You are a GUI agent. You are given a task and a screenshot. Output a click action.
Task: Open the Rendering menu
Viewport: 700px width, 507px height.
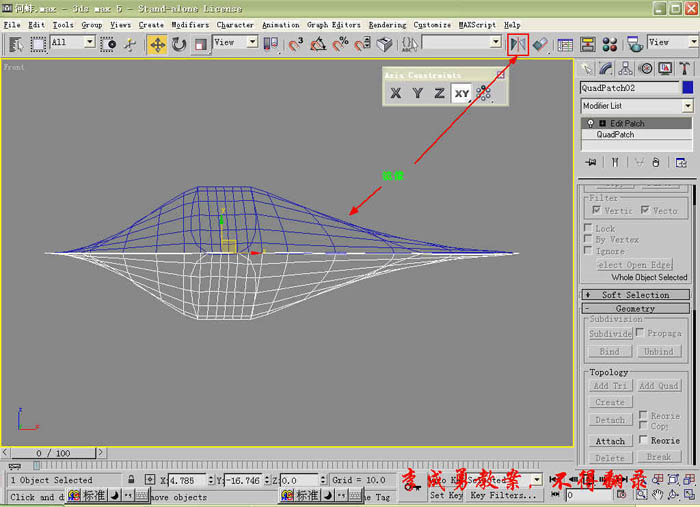click(x=387, y=25)
